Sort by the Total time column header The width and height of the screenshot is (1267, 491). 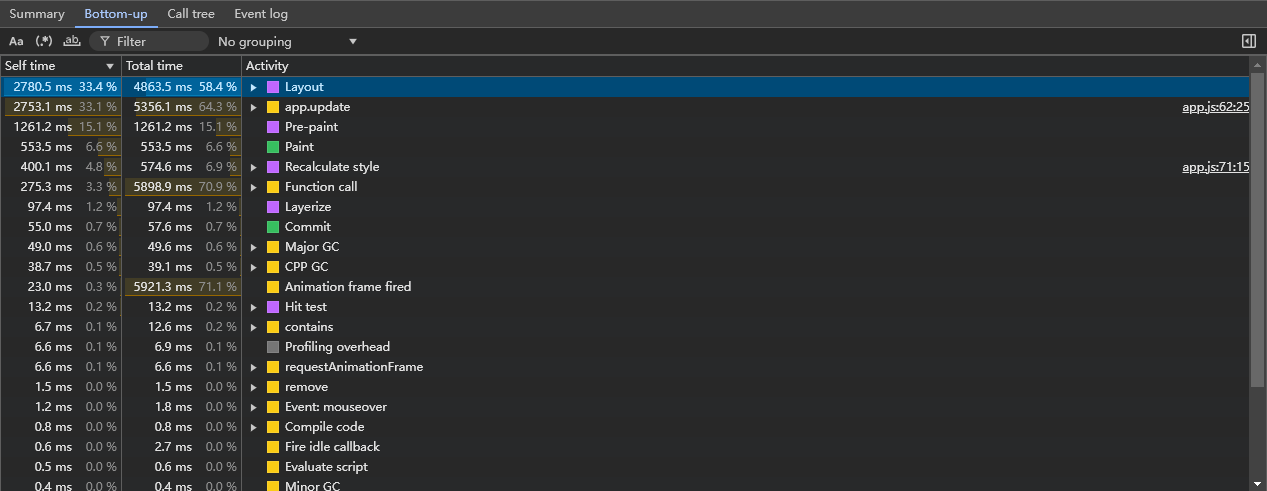click(181, 66)
